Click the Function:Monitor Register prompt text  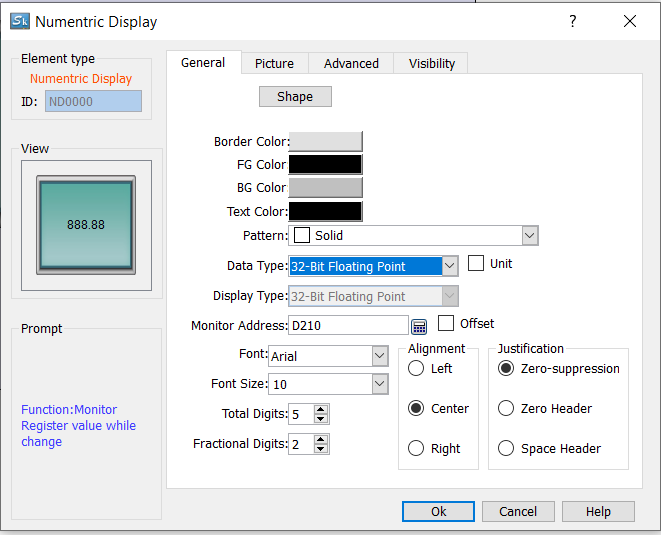tap(78, 425)
